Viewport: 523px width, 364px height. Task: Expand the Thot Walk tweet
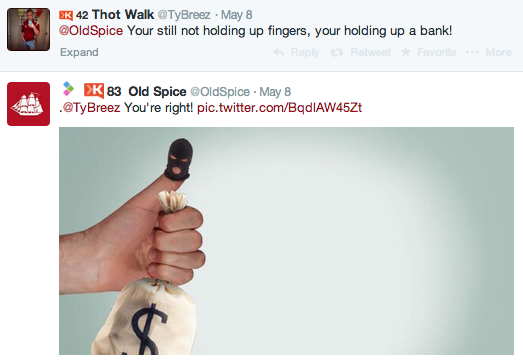pos(79,52)
